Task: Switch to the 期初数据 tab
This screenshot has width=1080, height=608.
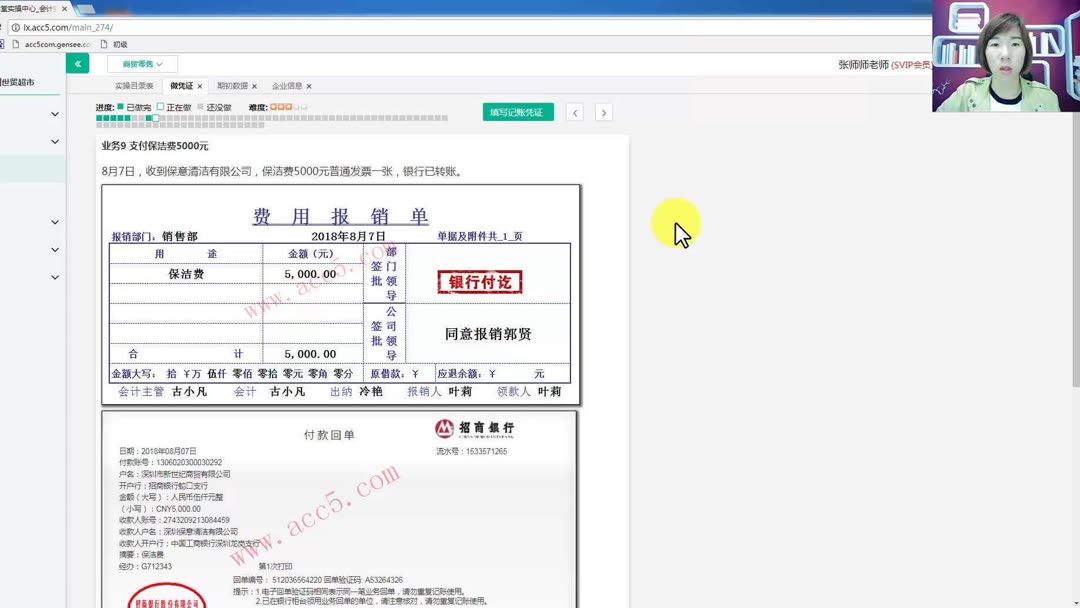Action: click(x=235, y=86)
